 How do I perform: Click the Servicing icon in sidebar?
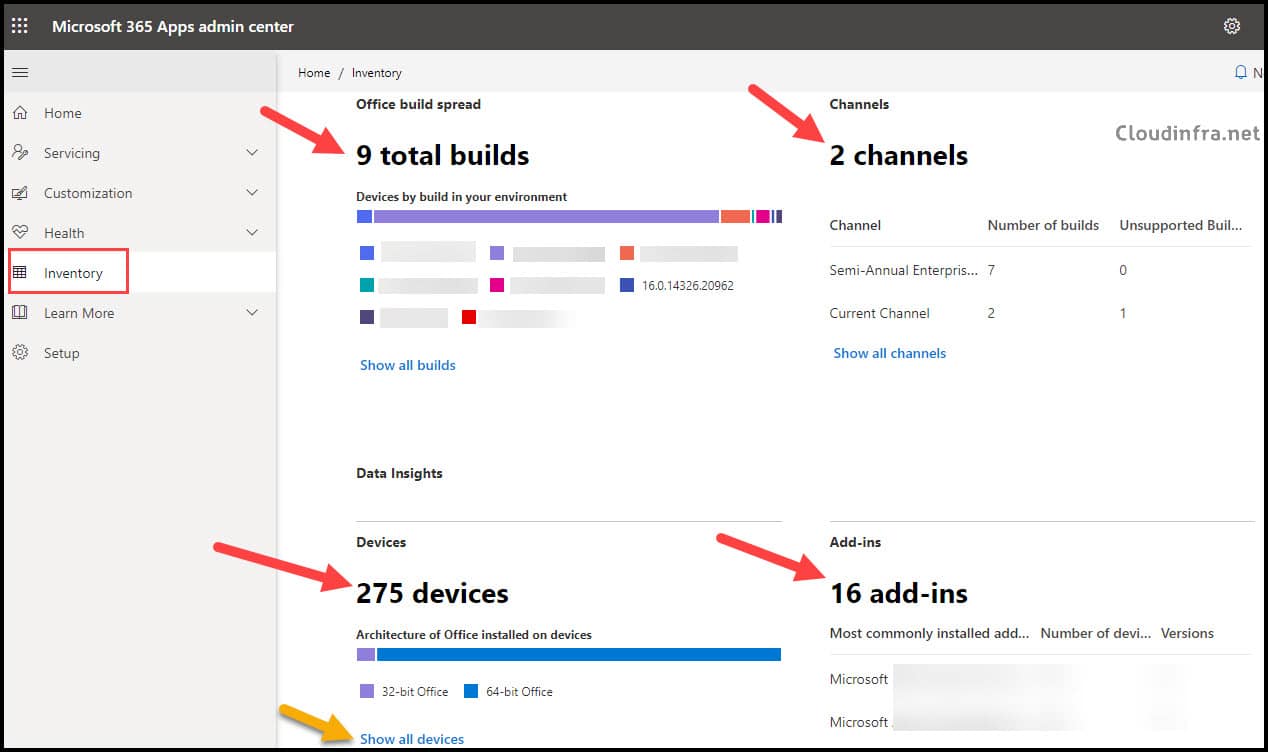pos(20,153)
